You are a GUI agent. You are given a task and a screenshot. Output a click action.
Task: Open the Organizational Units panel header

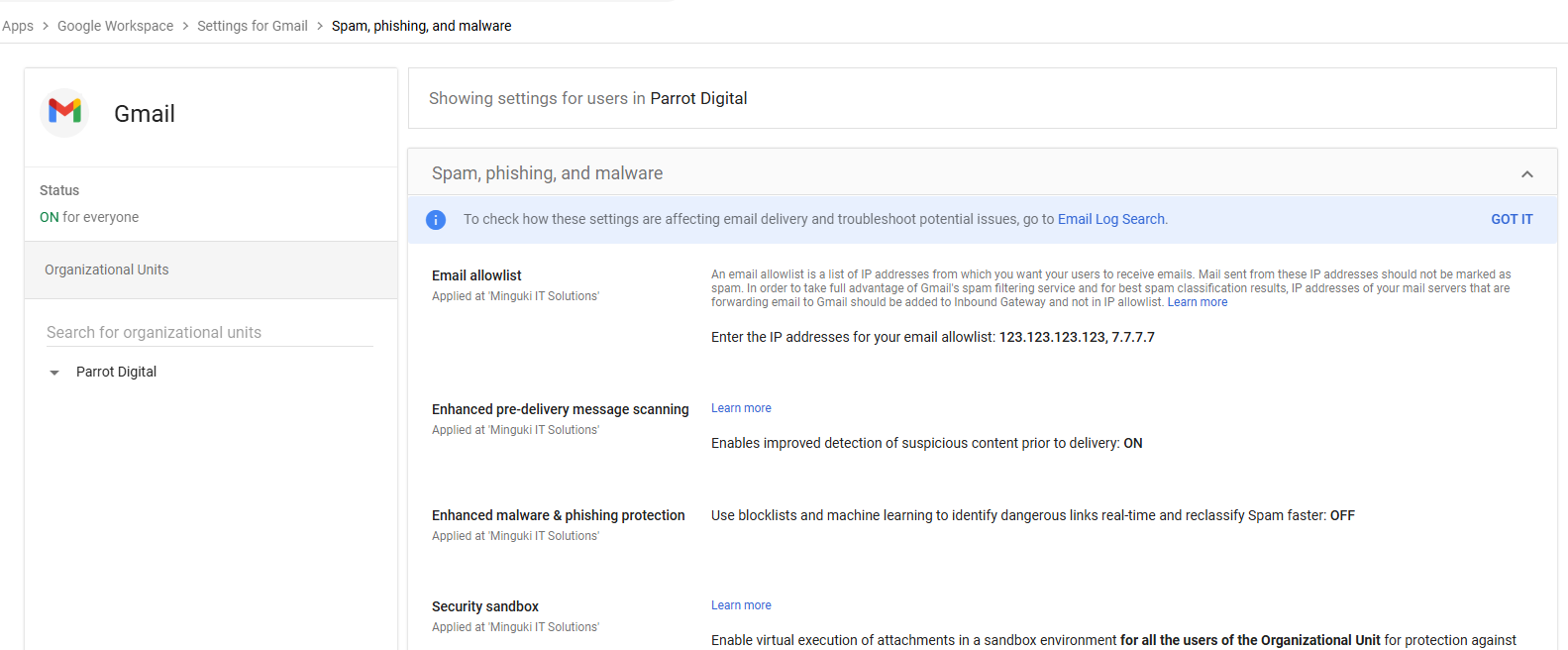coord(107,270)
